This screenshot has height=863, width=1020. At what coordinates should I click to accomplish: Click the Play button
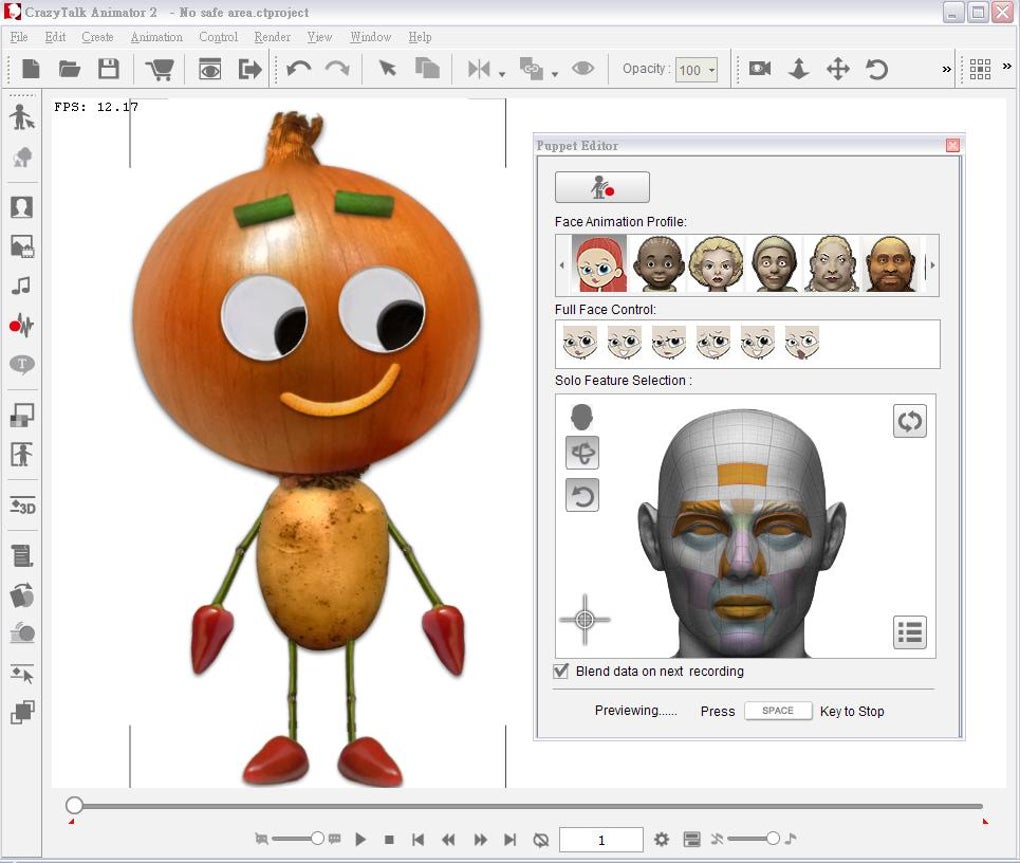point(361,840)
